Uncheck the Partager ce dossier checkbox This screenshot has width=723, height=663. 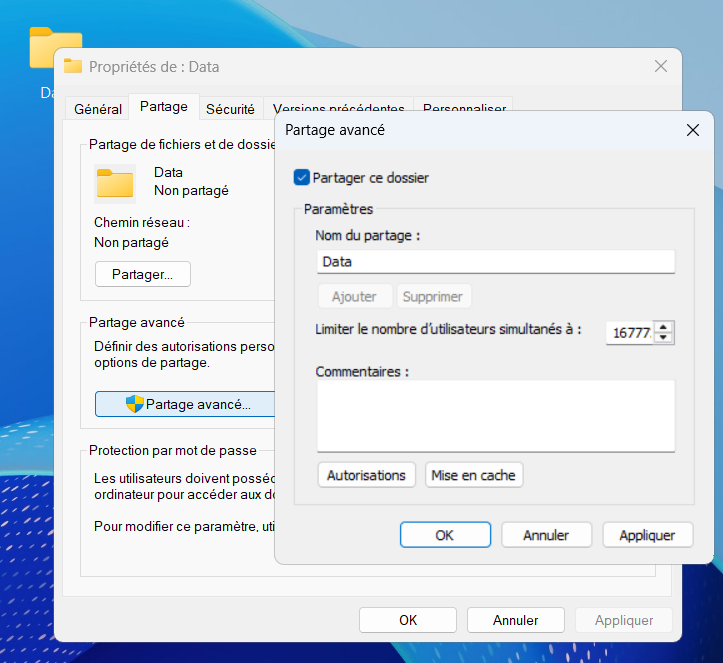[x=302, y=178]
